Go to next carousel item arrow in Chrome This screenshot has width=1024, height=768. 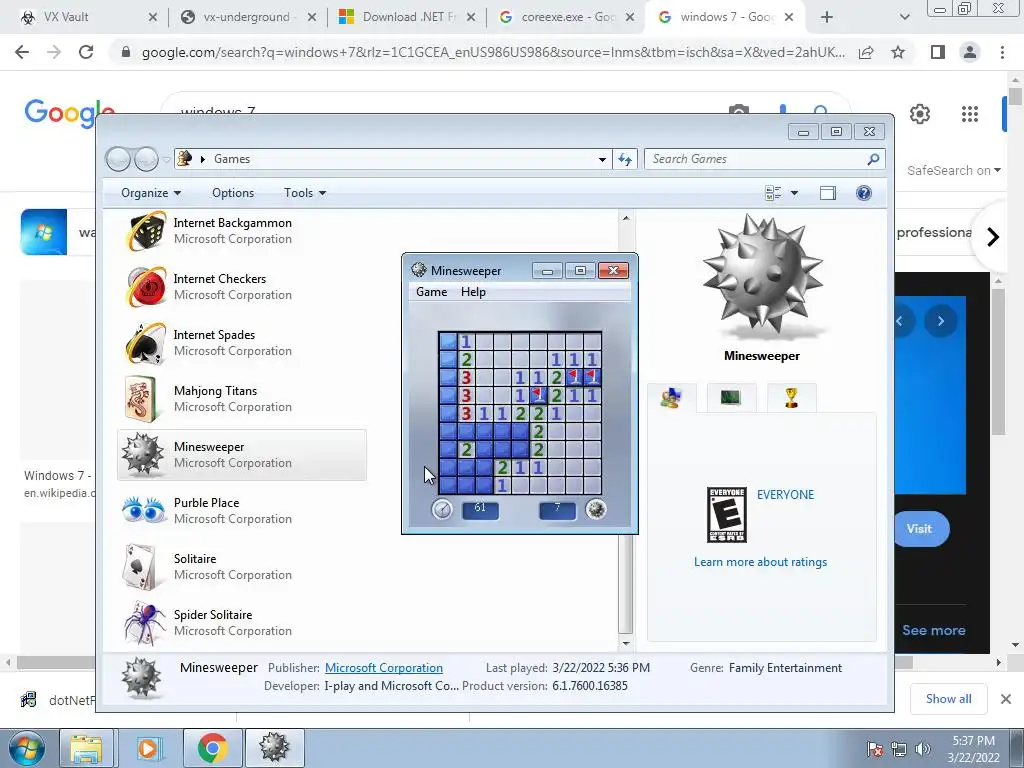coord(992,236)
